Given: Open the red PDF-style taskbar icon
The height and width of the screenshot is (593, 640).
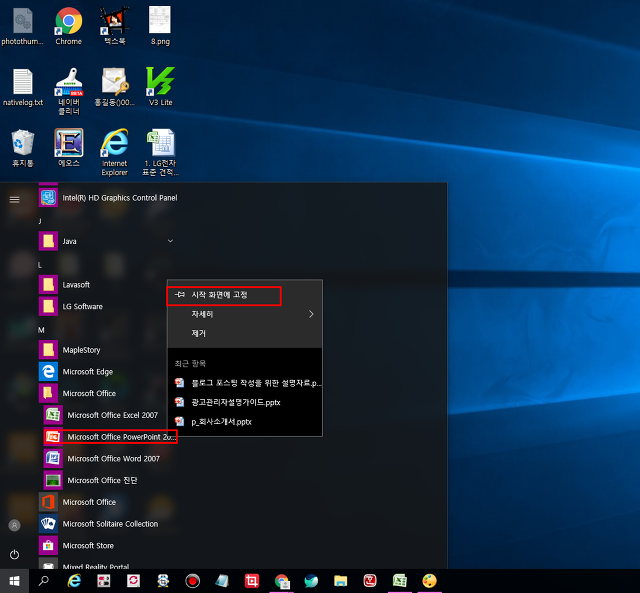Looking at the screenshot, I should pyautogui.click(x=370, y=581).
